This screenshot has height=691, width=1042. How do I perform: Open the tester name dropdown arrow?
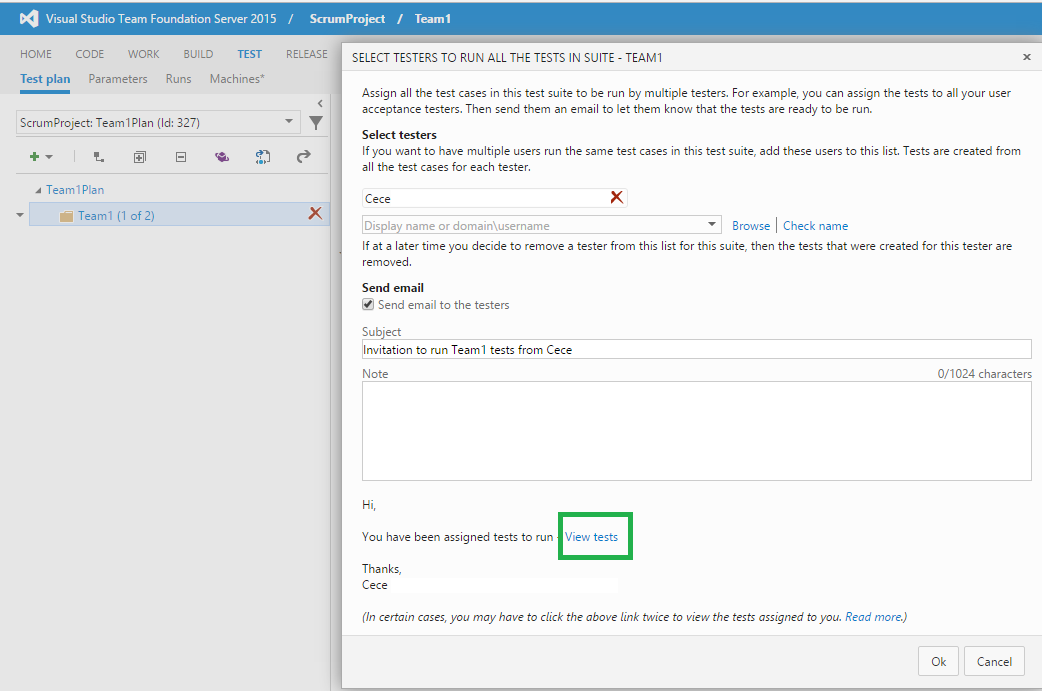point(712,224)
